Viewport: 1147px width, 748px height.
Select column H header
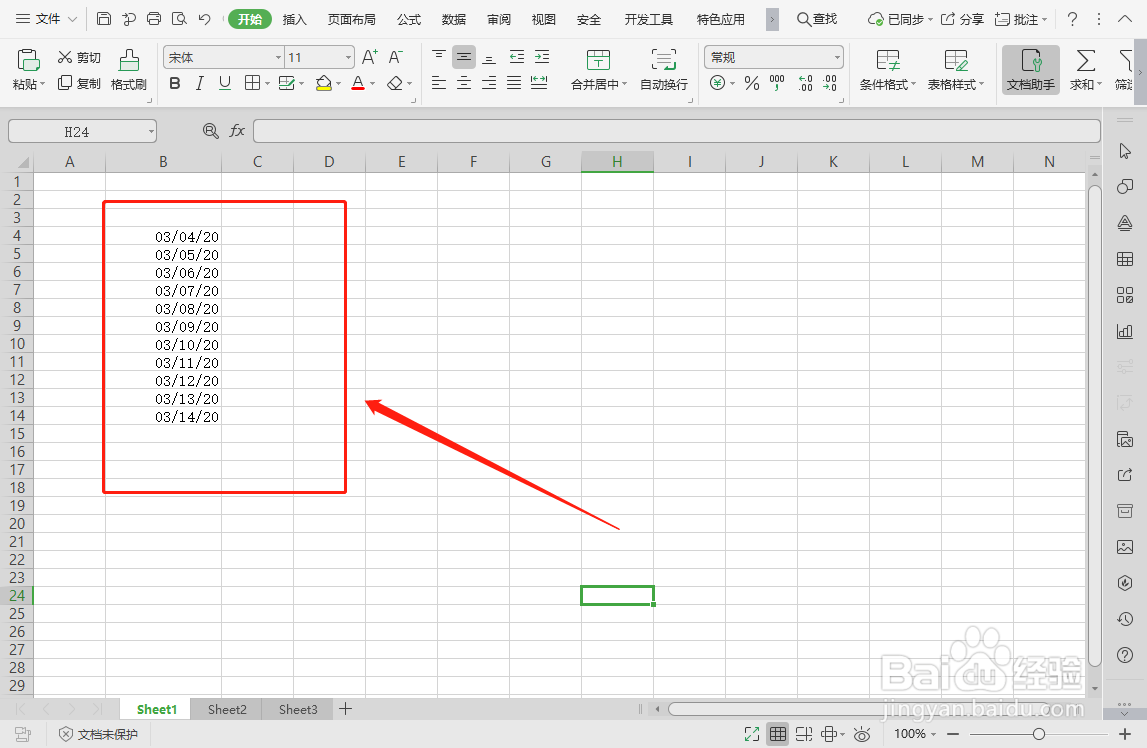tap(617, 162)
